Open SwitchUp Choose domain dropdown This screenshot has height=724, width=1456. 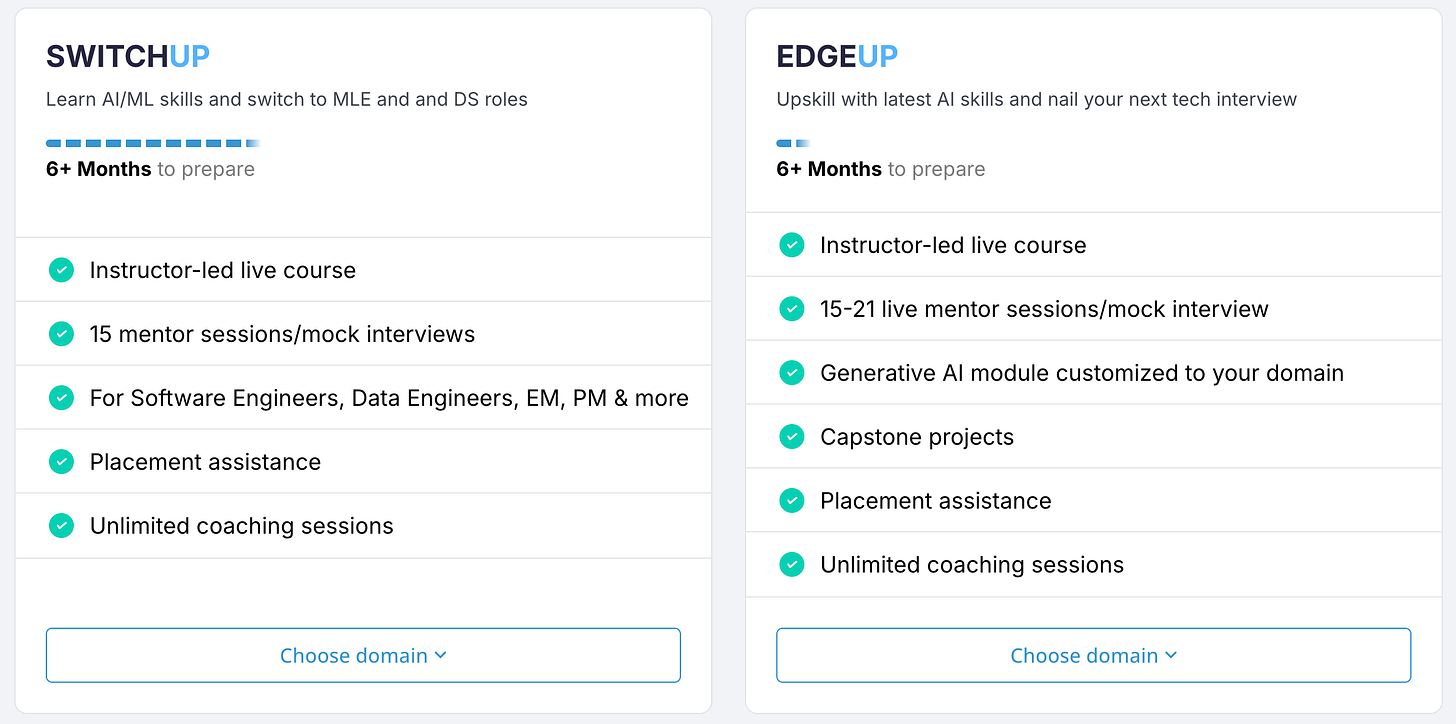[363, 656]
